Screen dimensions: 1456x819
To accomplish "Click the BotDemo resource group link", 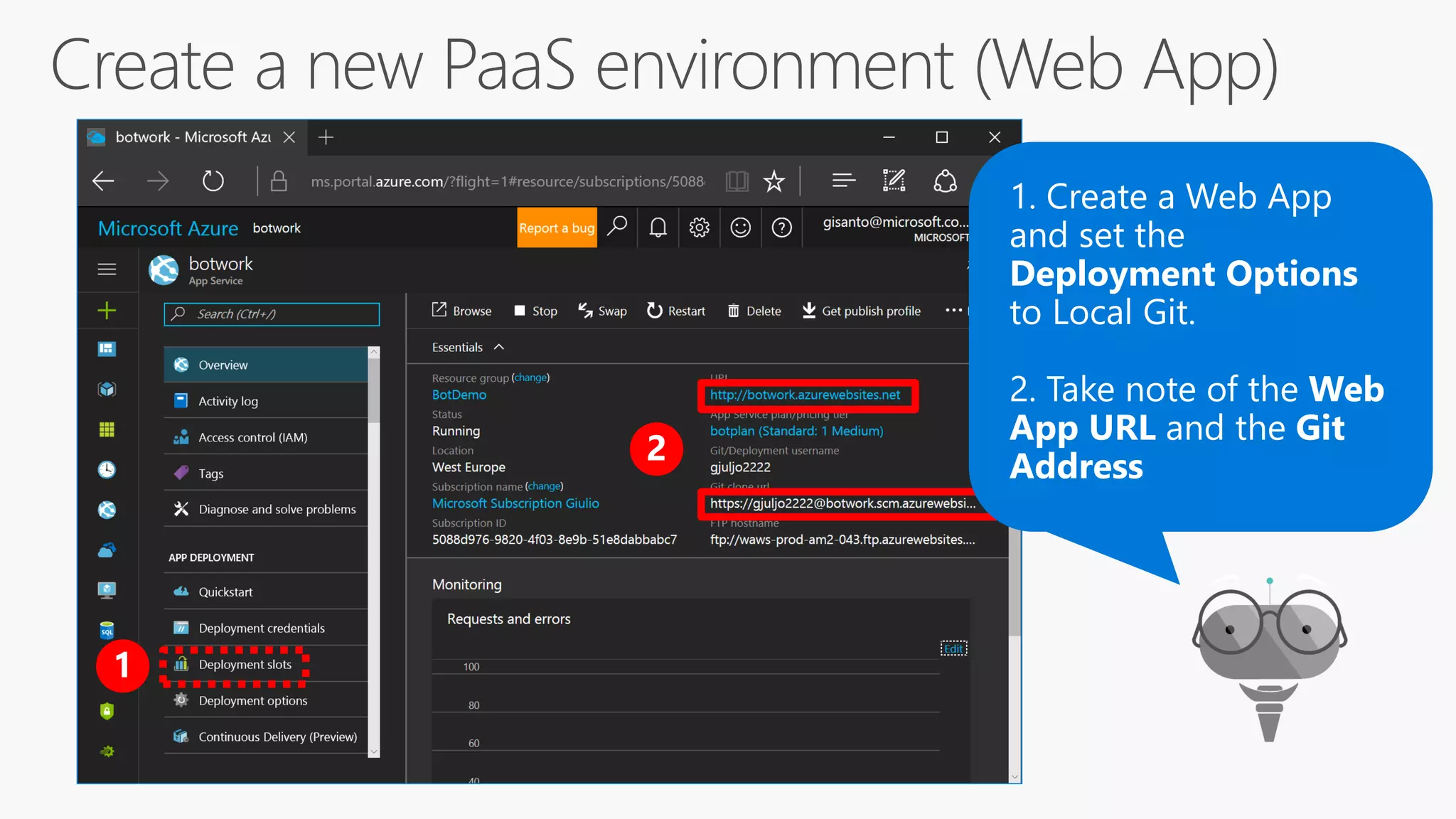I will [x=459, y=395].
